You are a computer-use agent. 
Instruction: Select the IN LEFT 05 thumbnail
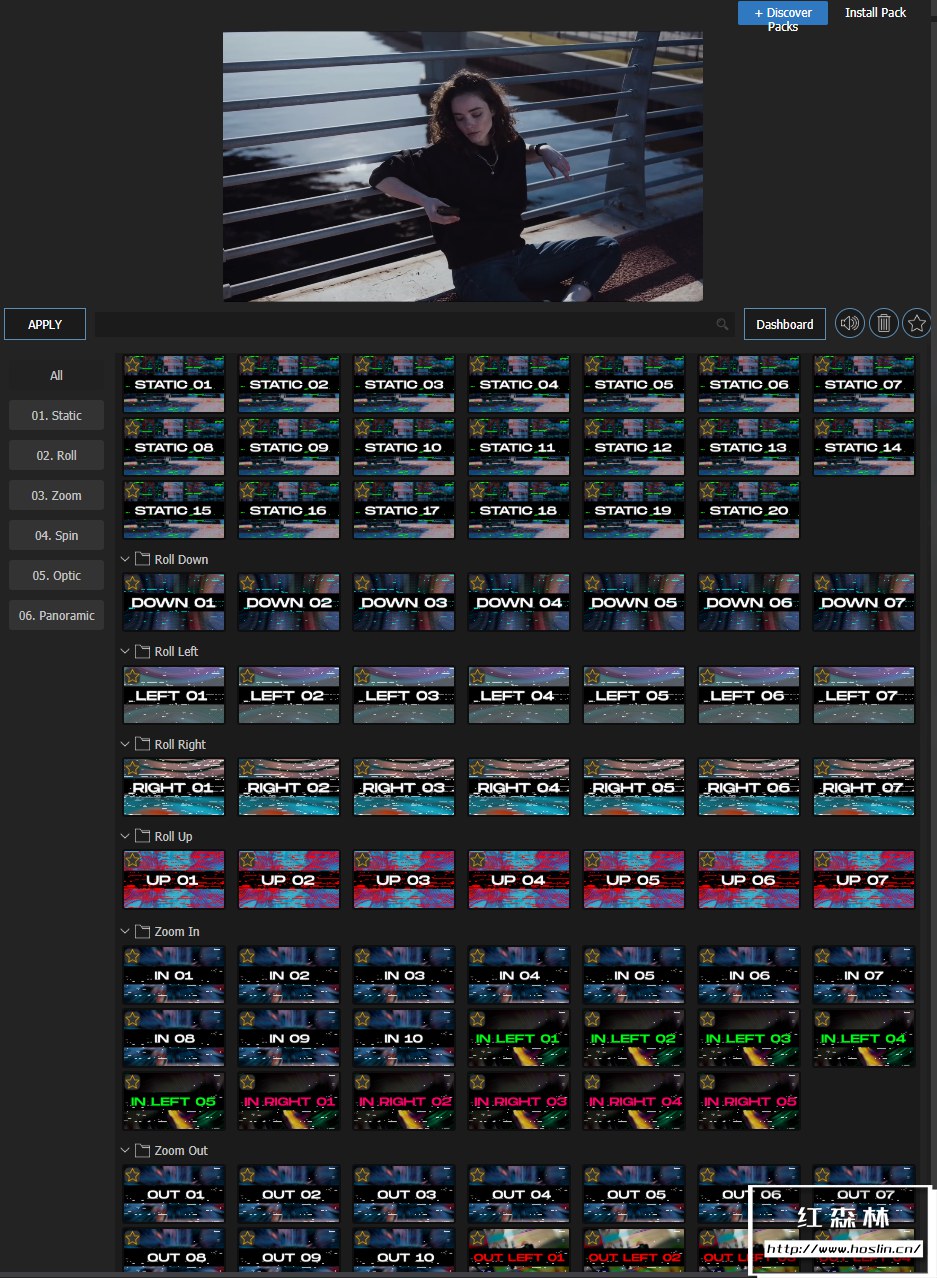point(174,1101)
